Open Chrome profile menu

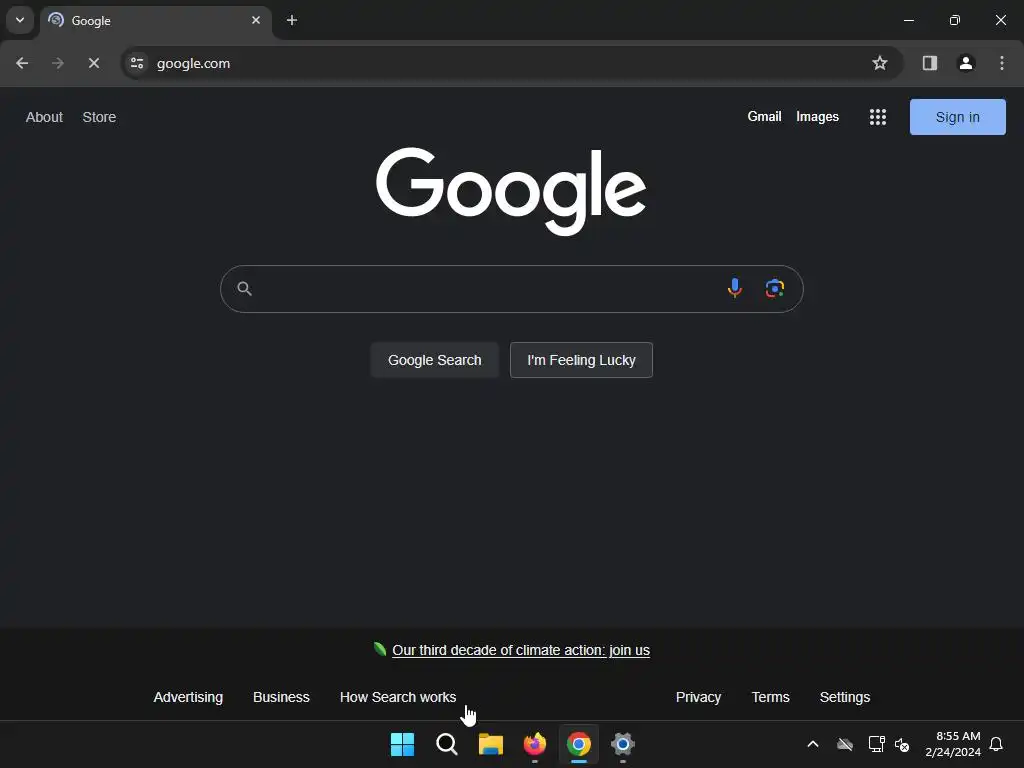[x=966, y=63]
